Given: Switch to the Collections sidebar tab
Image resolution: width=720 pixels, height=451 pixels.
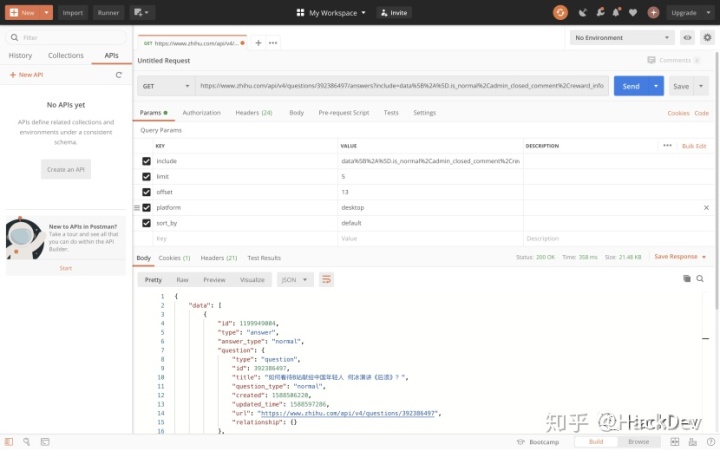Looking at the screenshot, I should point(66,55).
